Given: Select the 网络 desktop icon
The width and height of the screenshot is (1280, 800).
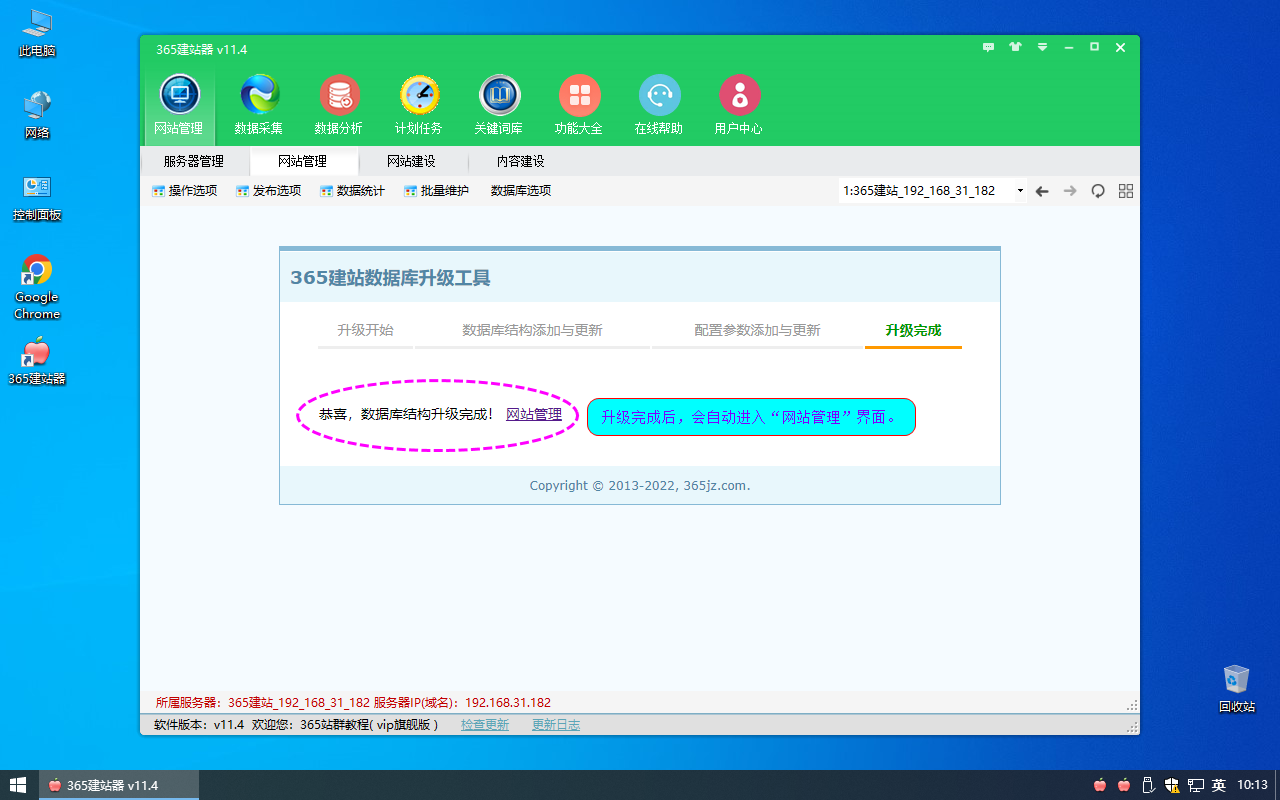Looking at the screenshot, I should [x=37, y=115].
